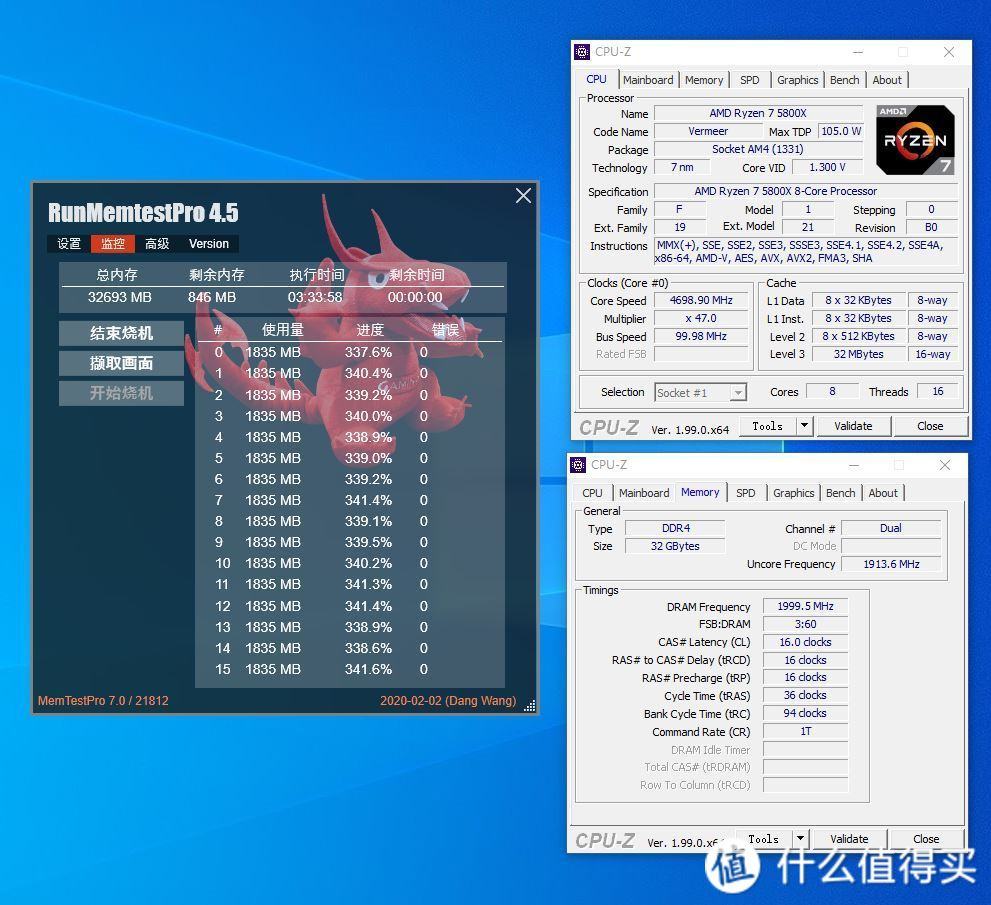Click Tools button in top CPU-Z window
The image size is (991, 905).
pyautogui.click(x=767, y=427)
